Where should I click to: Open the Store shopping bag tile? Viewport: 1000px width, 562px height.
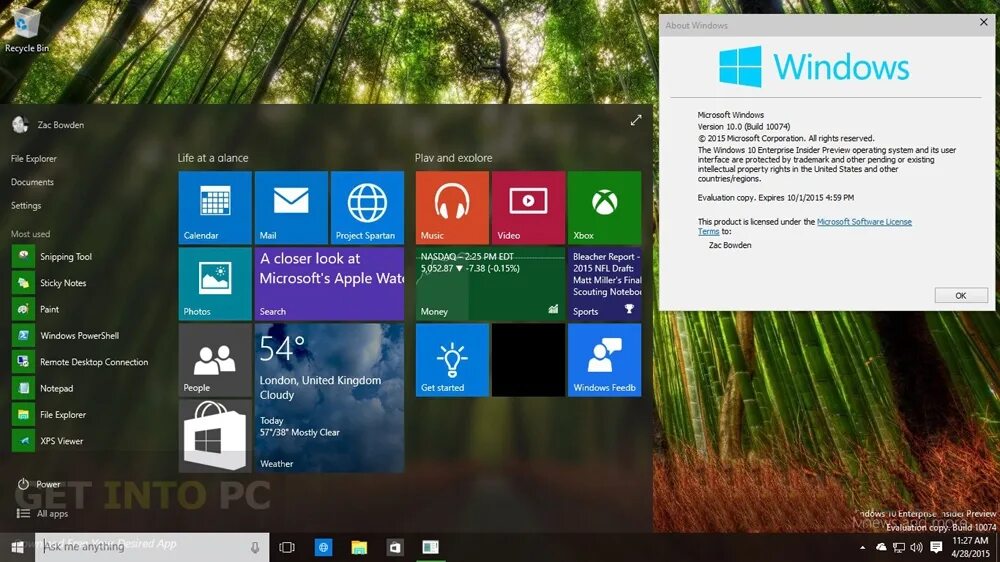tap(215, 436)
